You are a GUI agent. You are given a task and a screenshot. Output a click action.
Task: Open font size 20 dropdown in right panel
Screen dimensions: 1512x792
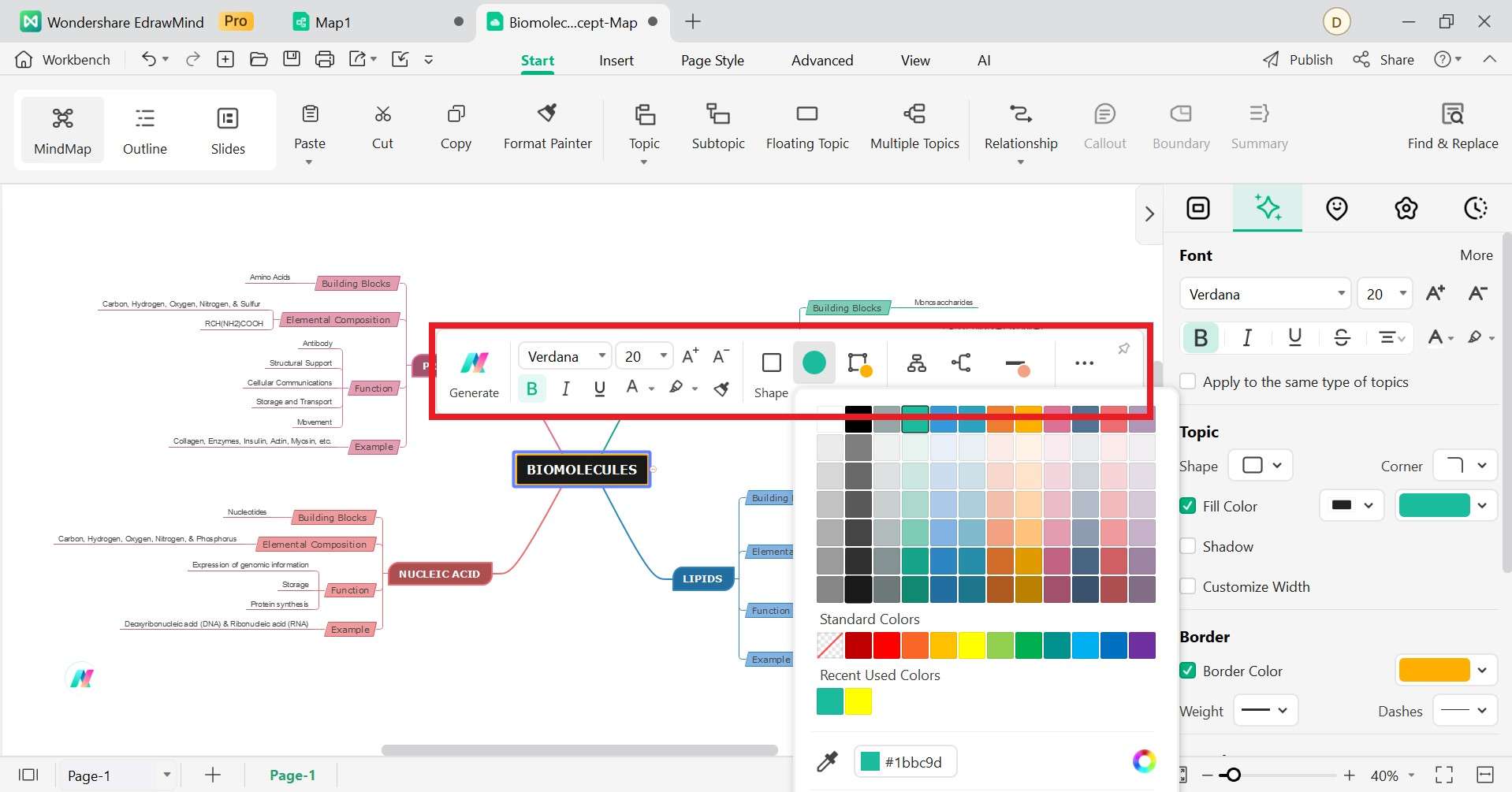(1385, 294)
